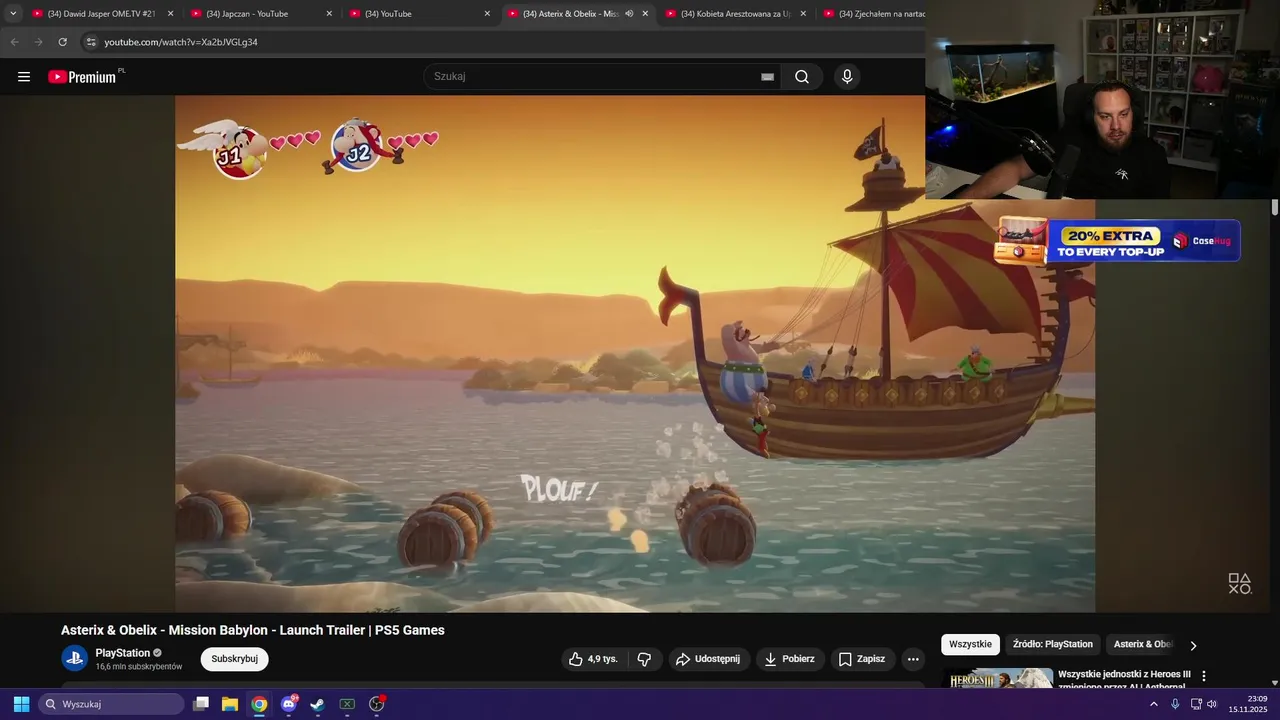Close the Japczan - YouTube tab
Screen dimensions: 1280x720
[x=329, y=14]
